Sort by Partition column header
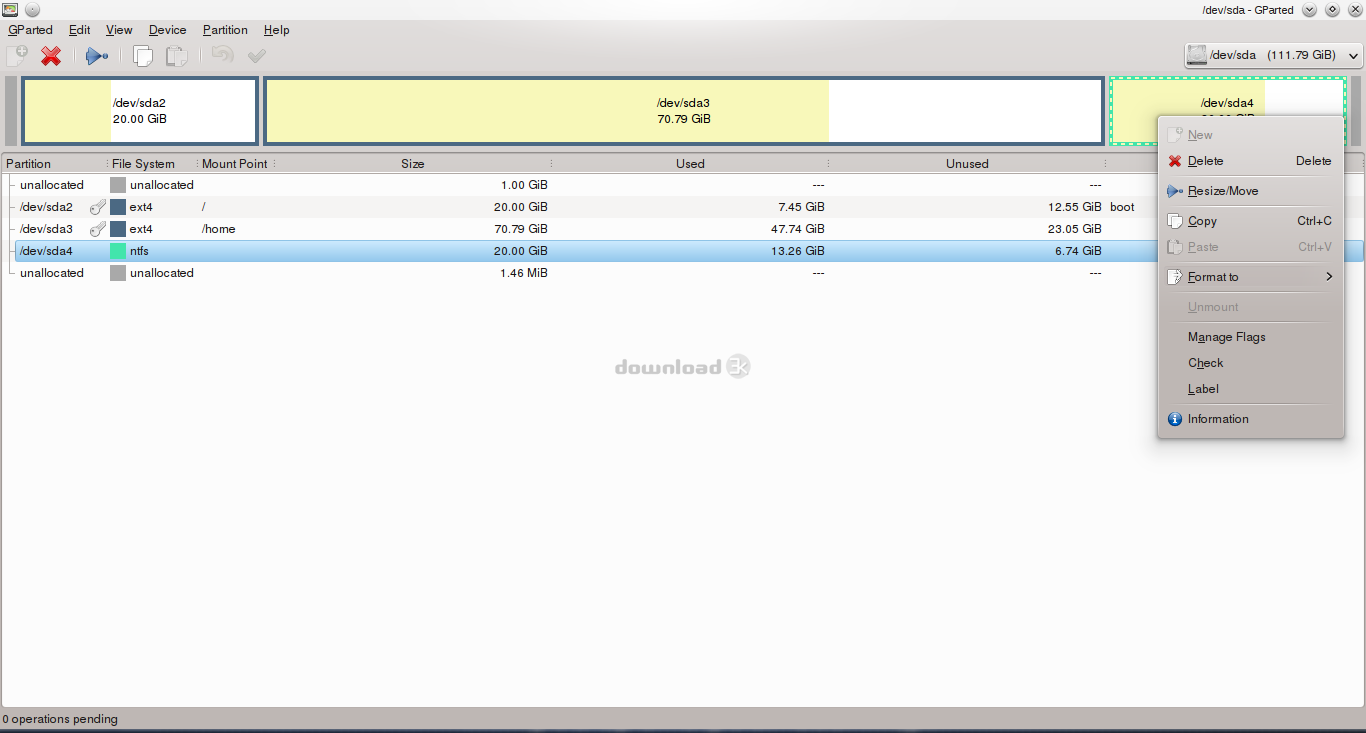Image resolution: width=1366 pixels, height=733 pixels. 53,164
